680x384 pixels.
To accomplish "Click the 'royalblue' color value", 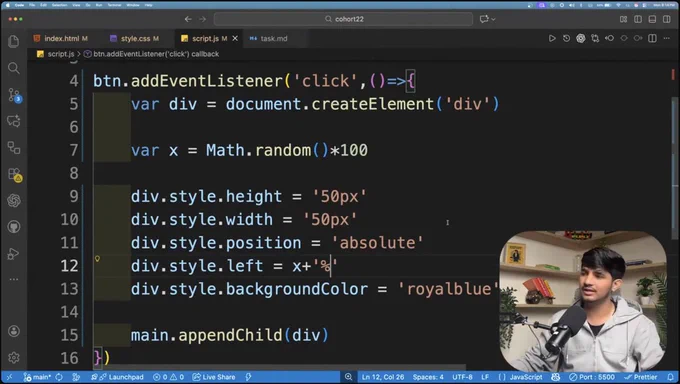I will point(449,289).
